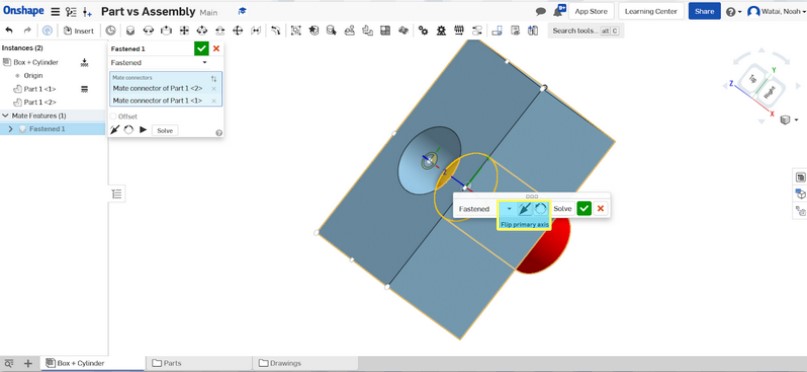
Task: Select the Slider mate tool
Action: coord(166,30)
